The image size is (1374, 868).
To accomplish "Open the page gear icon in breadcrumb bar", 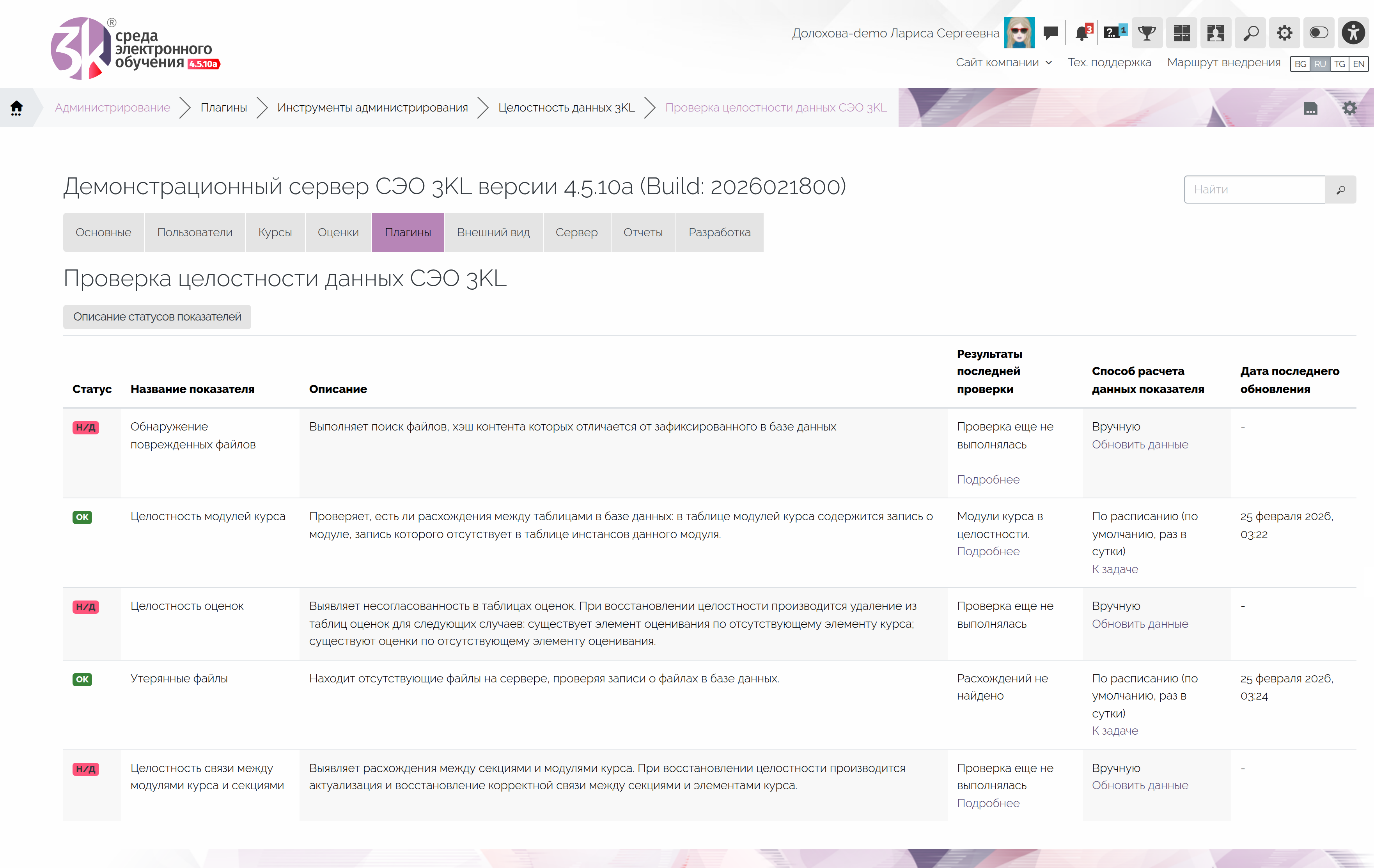I will point(1349,108).
